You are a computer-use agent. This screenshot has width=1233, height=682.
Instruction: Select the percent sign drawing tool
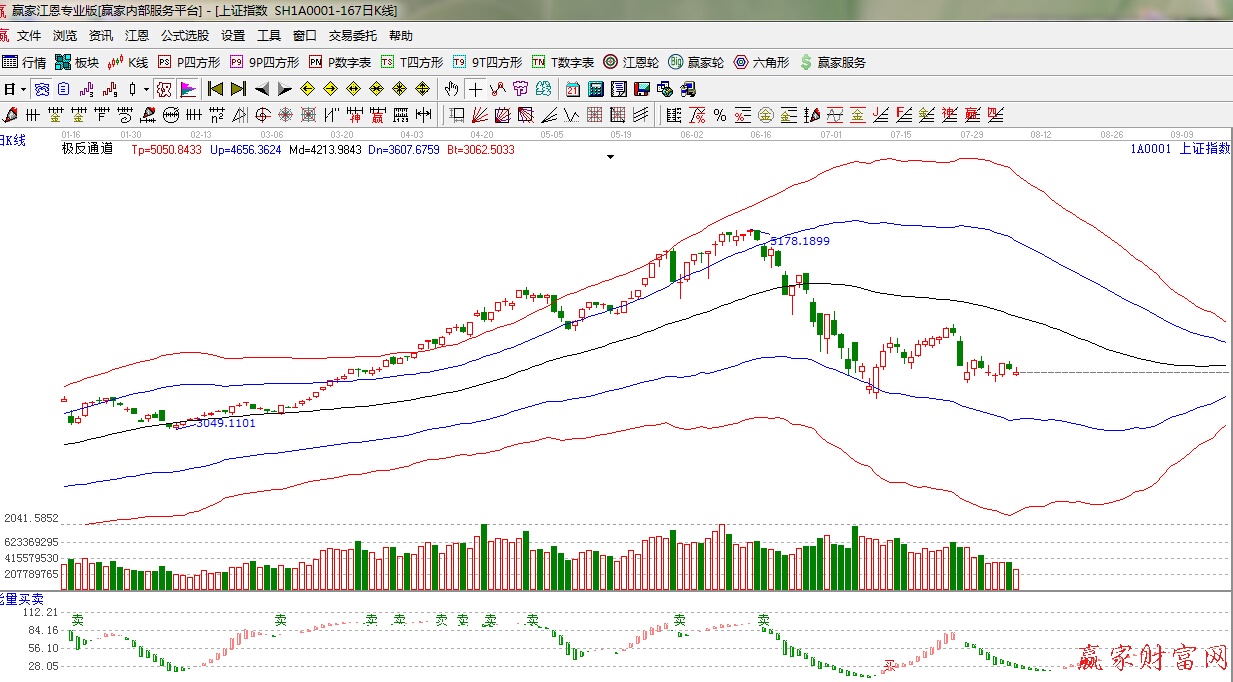pos(720,114)
